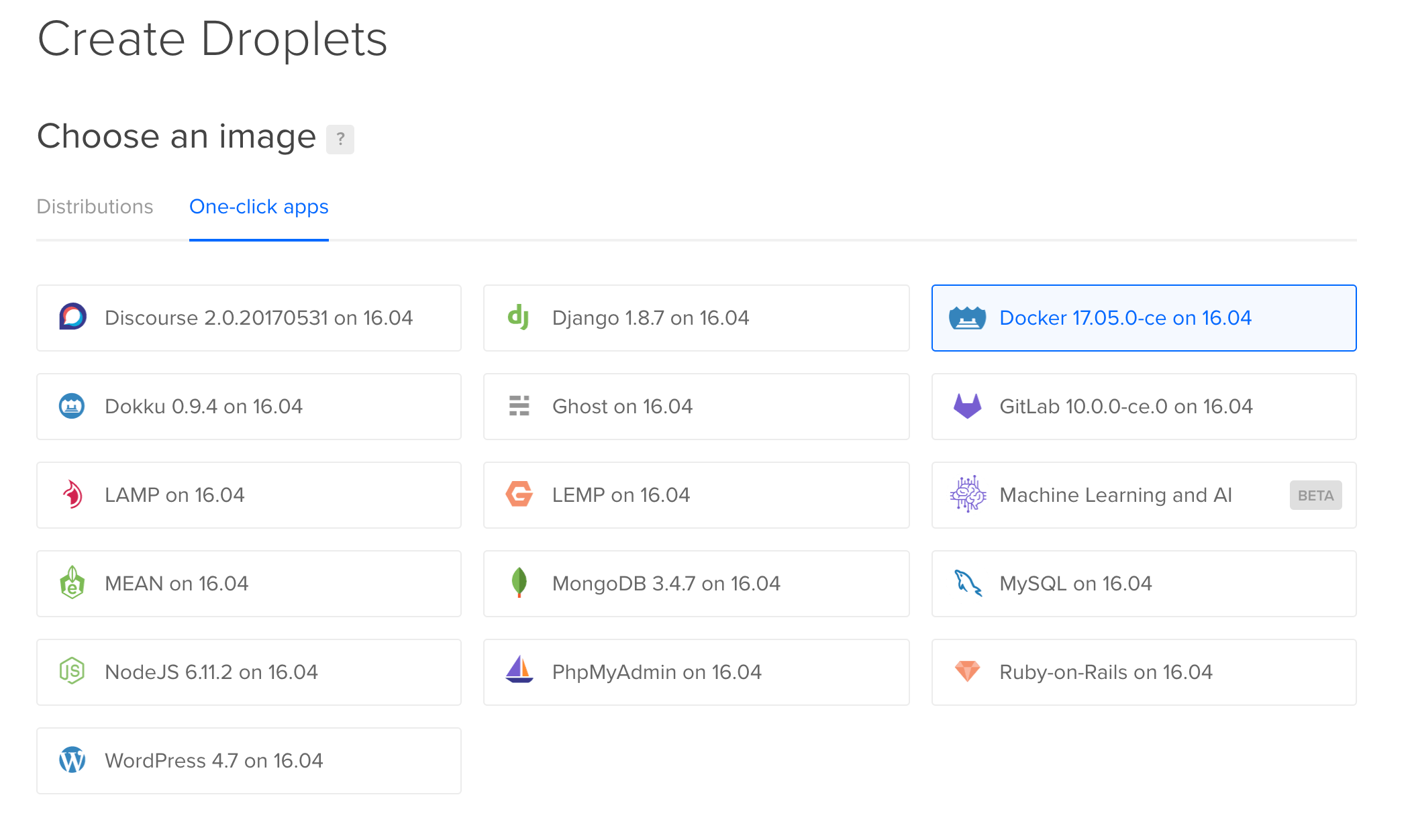Click the Docker whale icon
Image resolution: width=1412 pixels, height=840 pixels.
pyautogui.click(x=967, y=318)
